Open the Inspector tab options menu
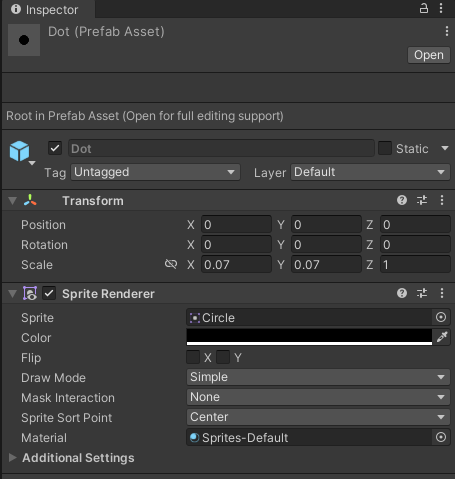The image size is (455, 479). tap(441, 8)
